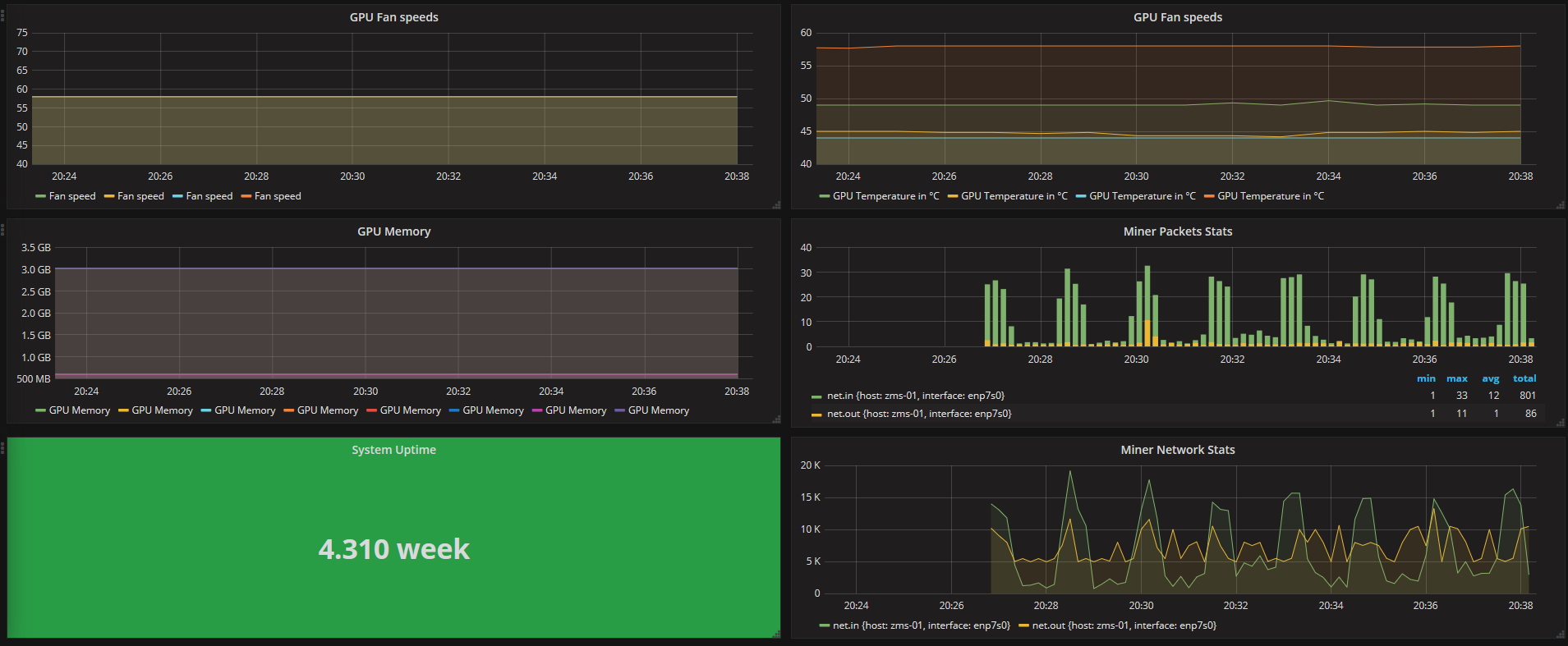Toggle the yellow GPU Temperature in °C series

[x=1014, y=196]
